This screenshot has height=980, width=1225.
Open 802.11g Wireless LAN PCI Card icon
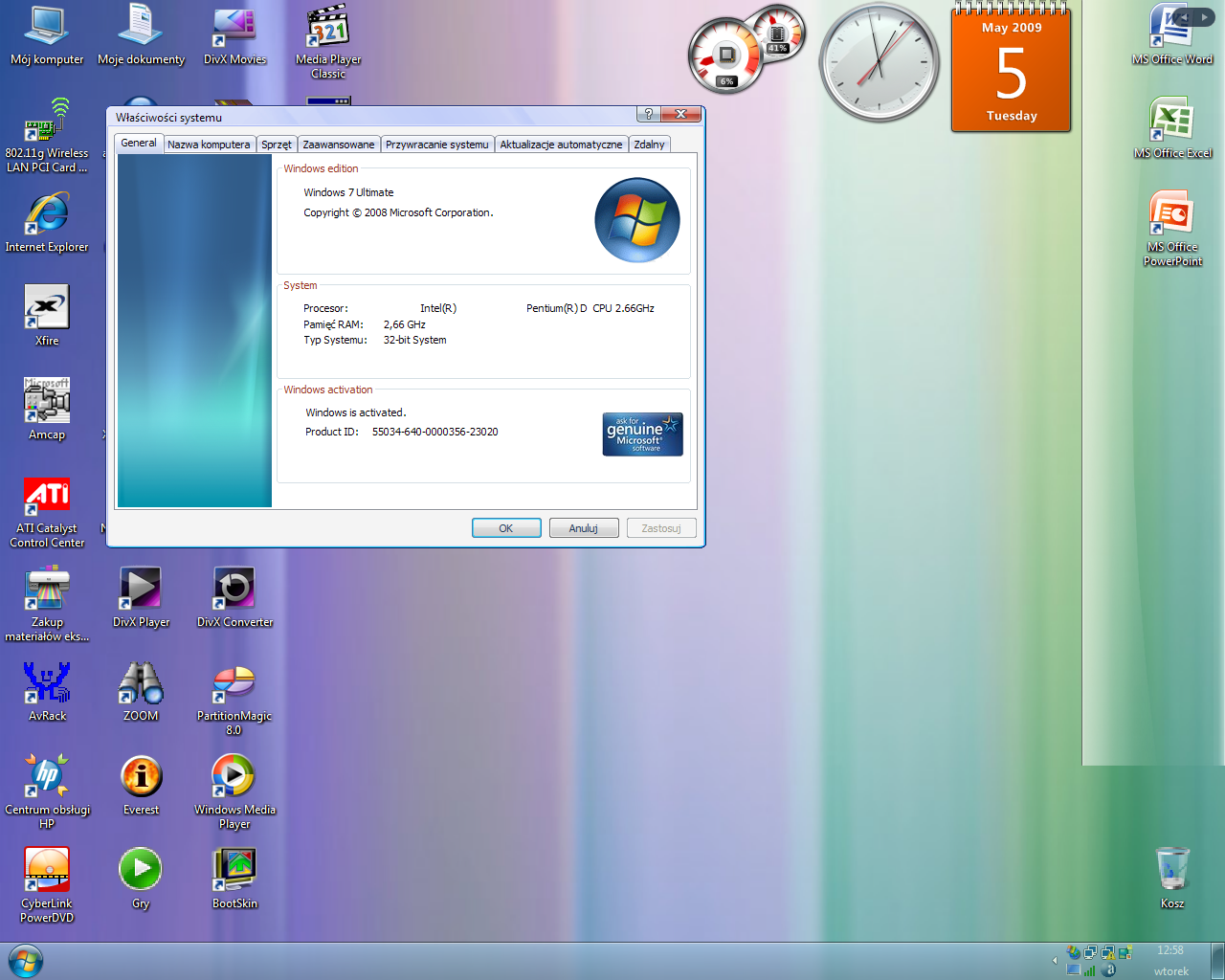pyautogui.click(x=47, y=135)
